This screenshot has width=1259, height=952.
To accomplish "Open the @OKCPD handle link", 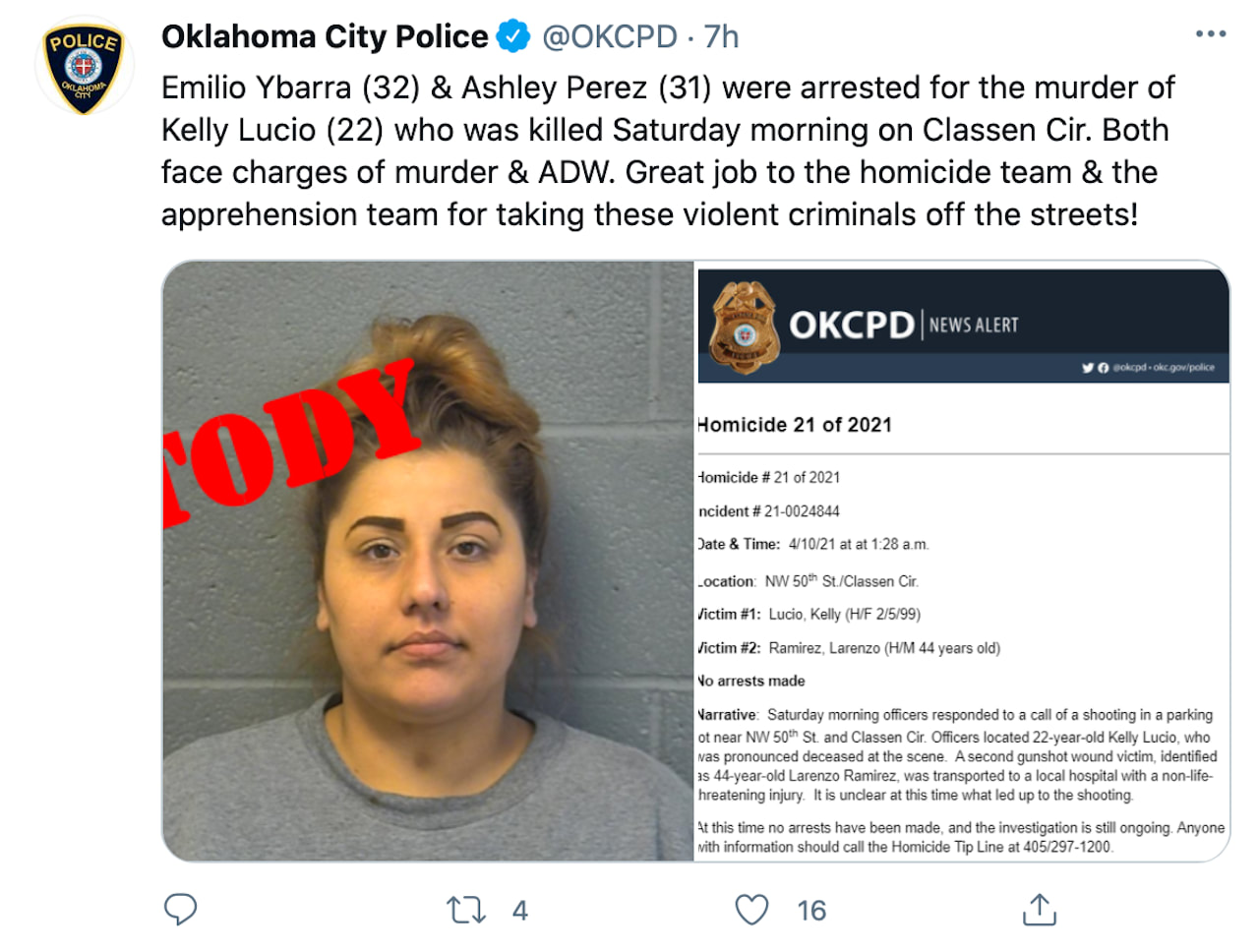I will coord(610,36).
